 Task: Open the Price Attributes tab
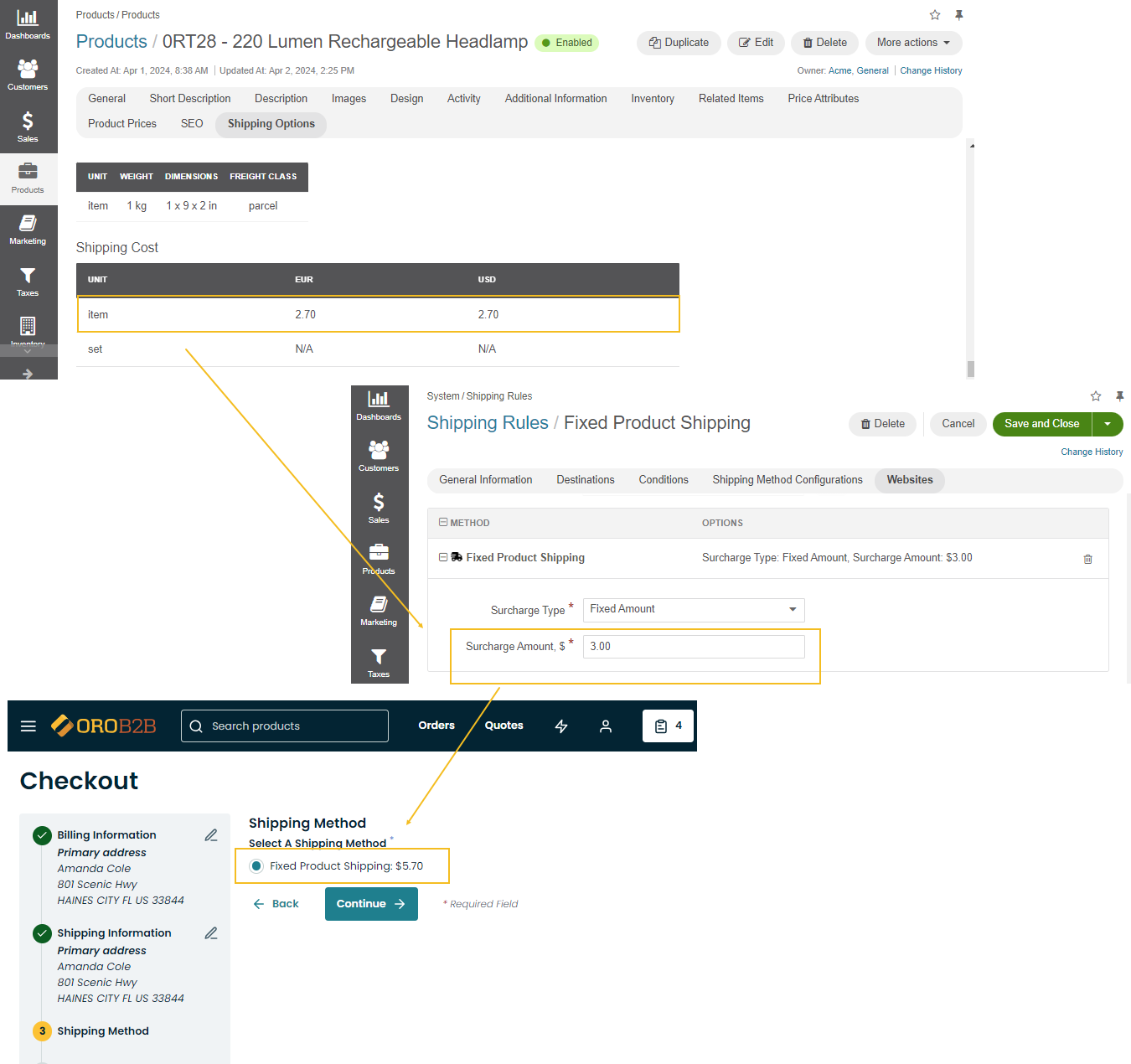click(824, 99)
